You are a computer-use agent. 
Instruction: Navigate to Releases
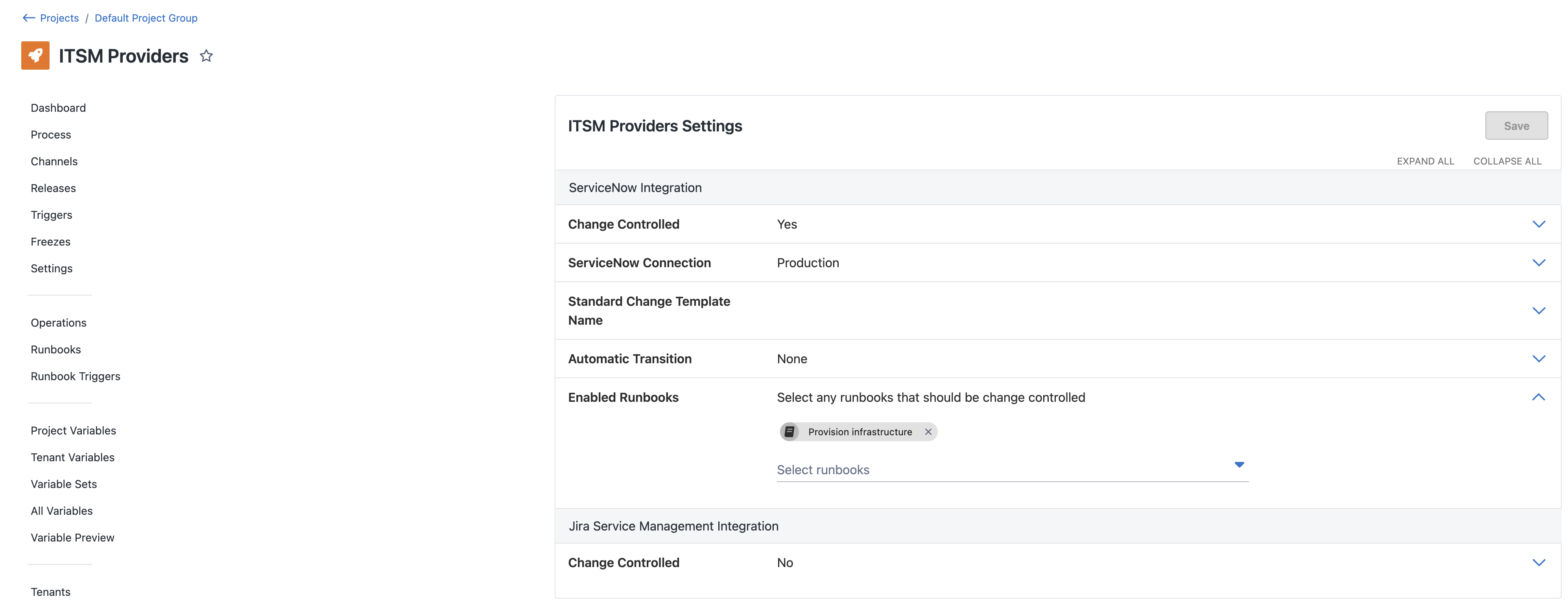[53, 188]
